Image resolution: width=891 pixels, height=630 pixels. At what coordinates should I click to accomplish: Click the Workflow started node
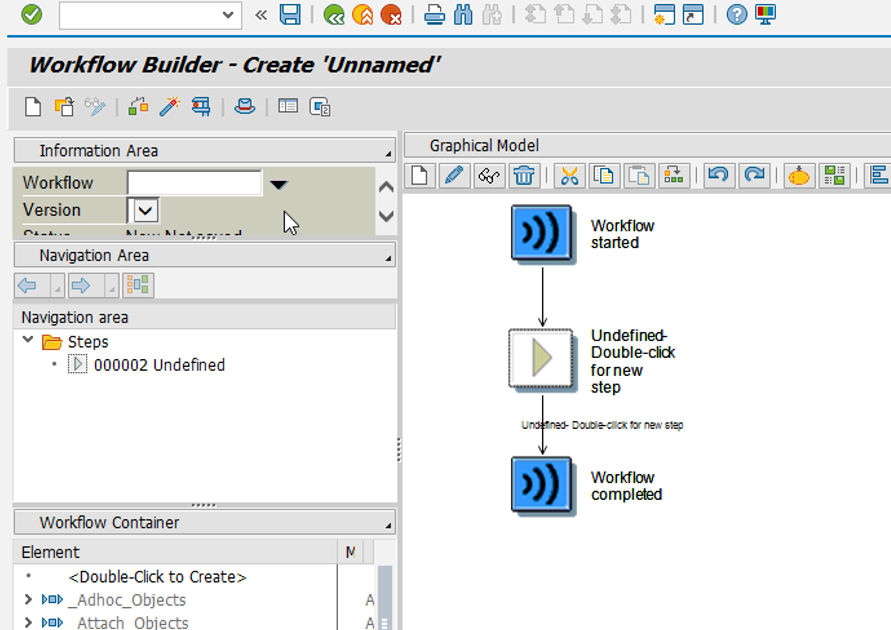541,233
